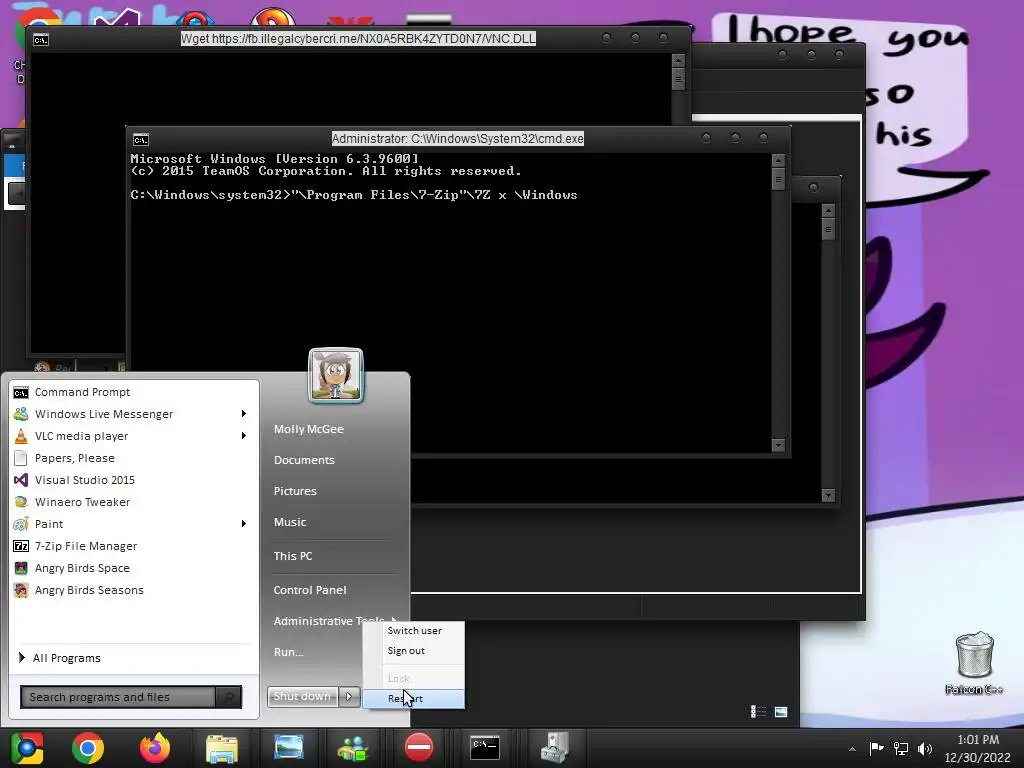Expand Paint recent files arrow

pyautogui.click(x=244, y=524)
